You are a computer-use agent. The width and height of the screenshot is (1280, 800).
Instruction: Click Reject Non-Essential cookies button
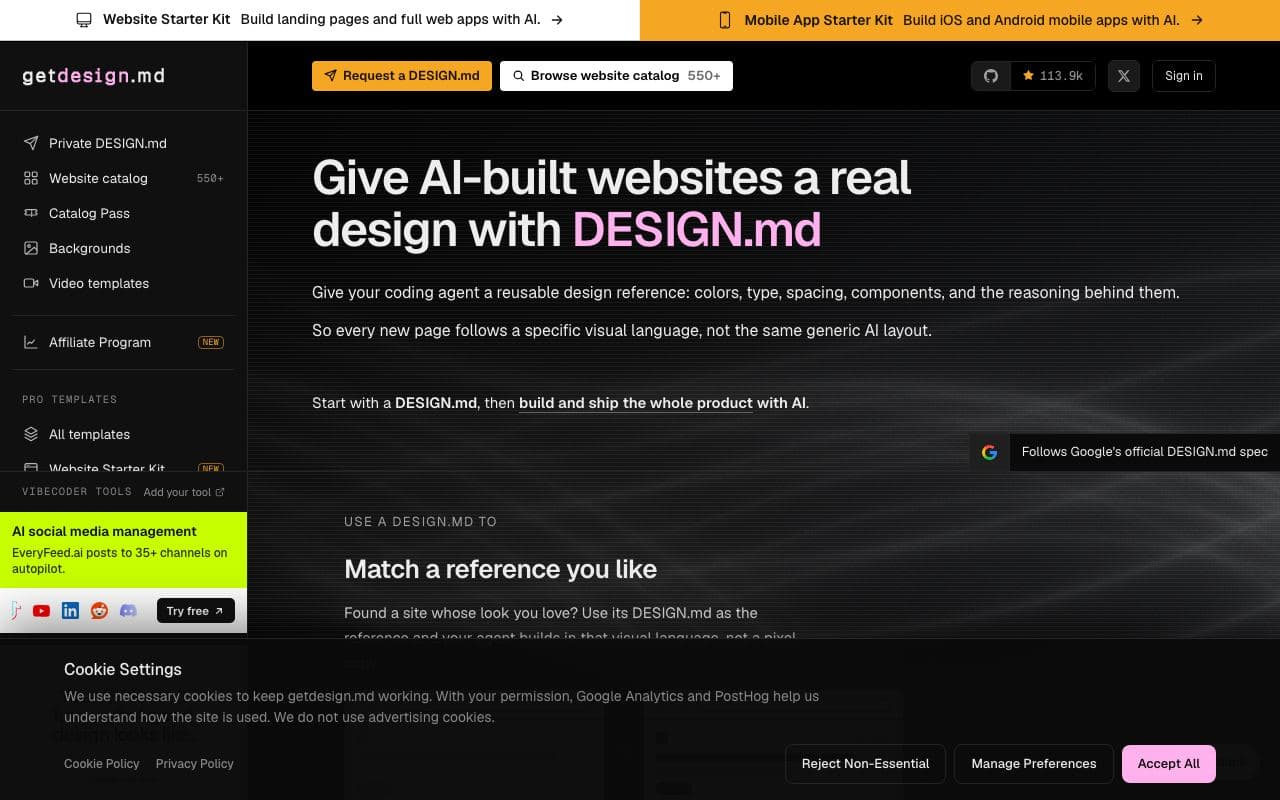pyautogui.click(x=865, y=763)
